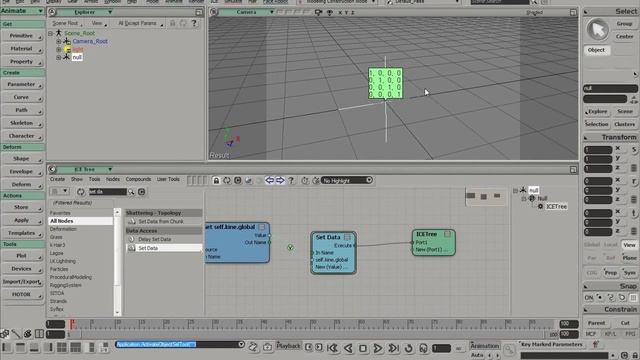The image size is (640, 360).
Task: Click the Skeleton button
Action: [x=22, y=123]
